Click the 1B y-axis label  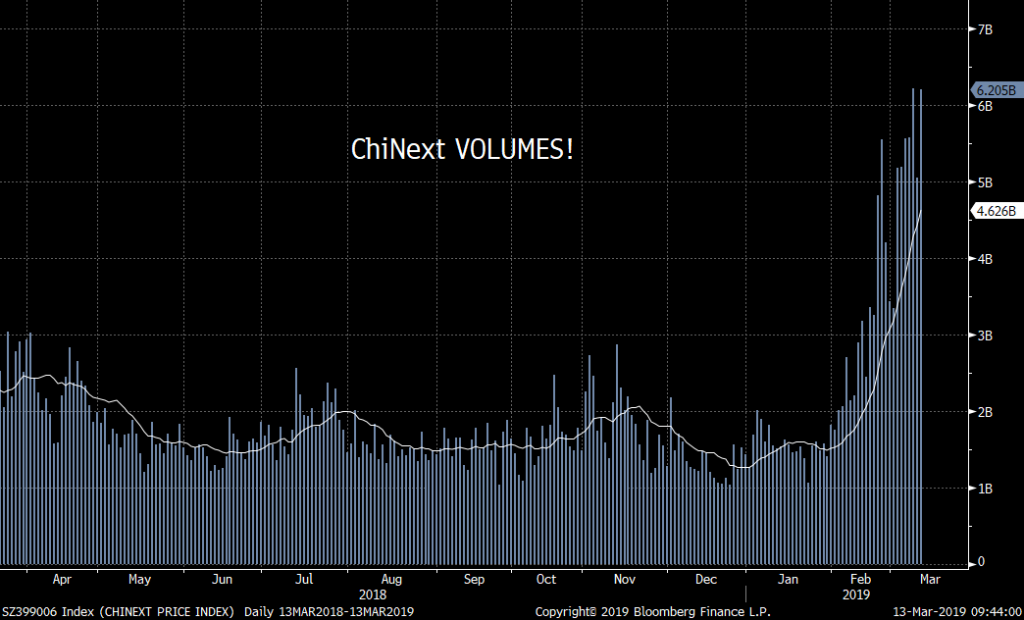pyautogui.click(x=985, y=488)
